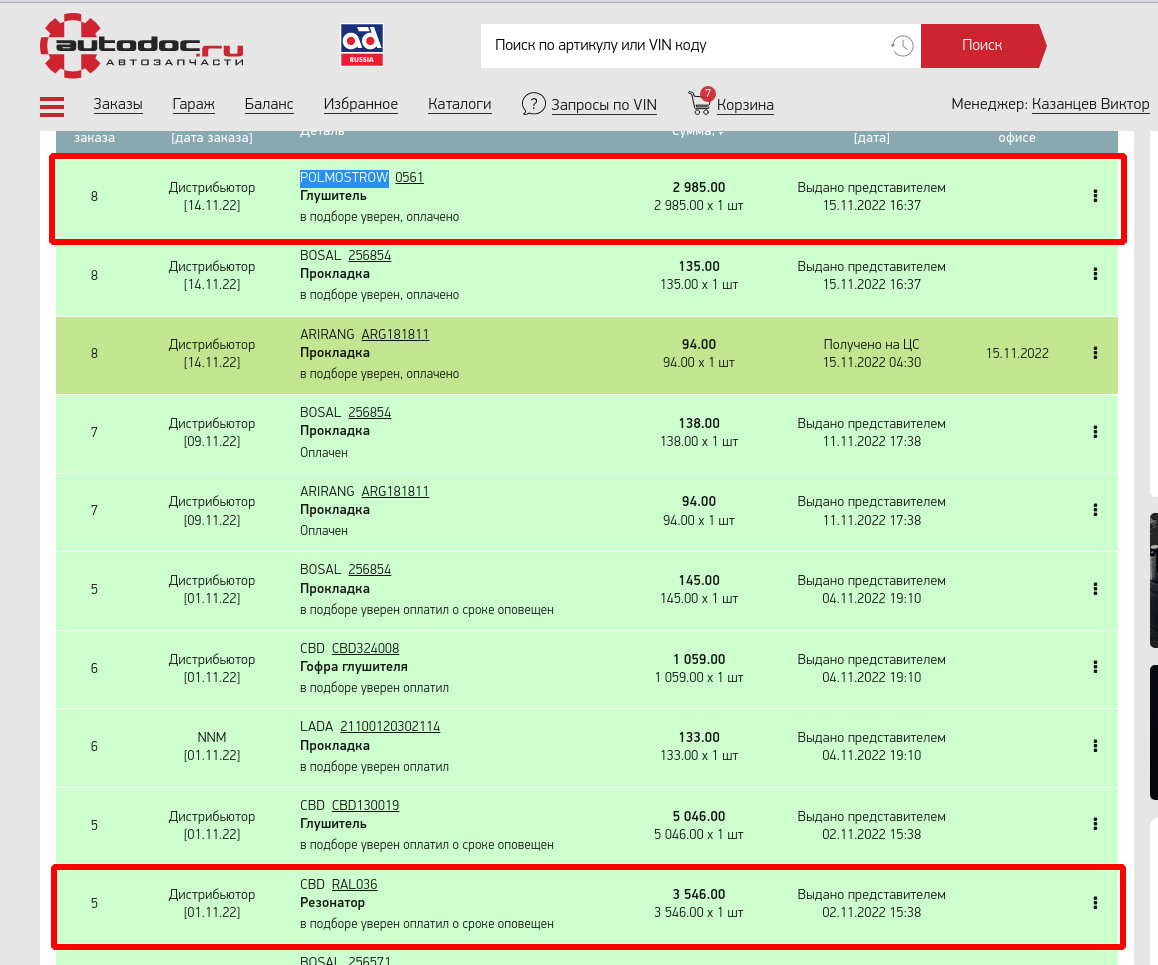The height and width of the screenshot is (965, 1158).
Task: Click Резонатор part name
Action: [x=332, y=903]
